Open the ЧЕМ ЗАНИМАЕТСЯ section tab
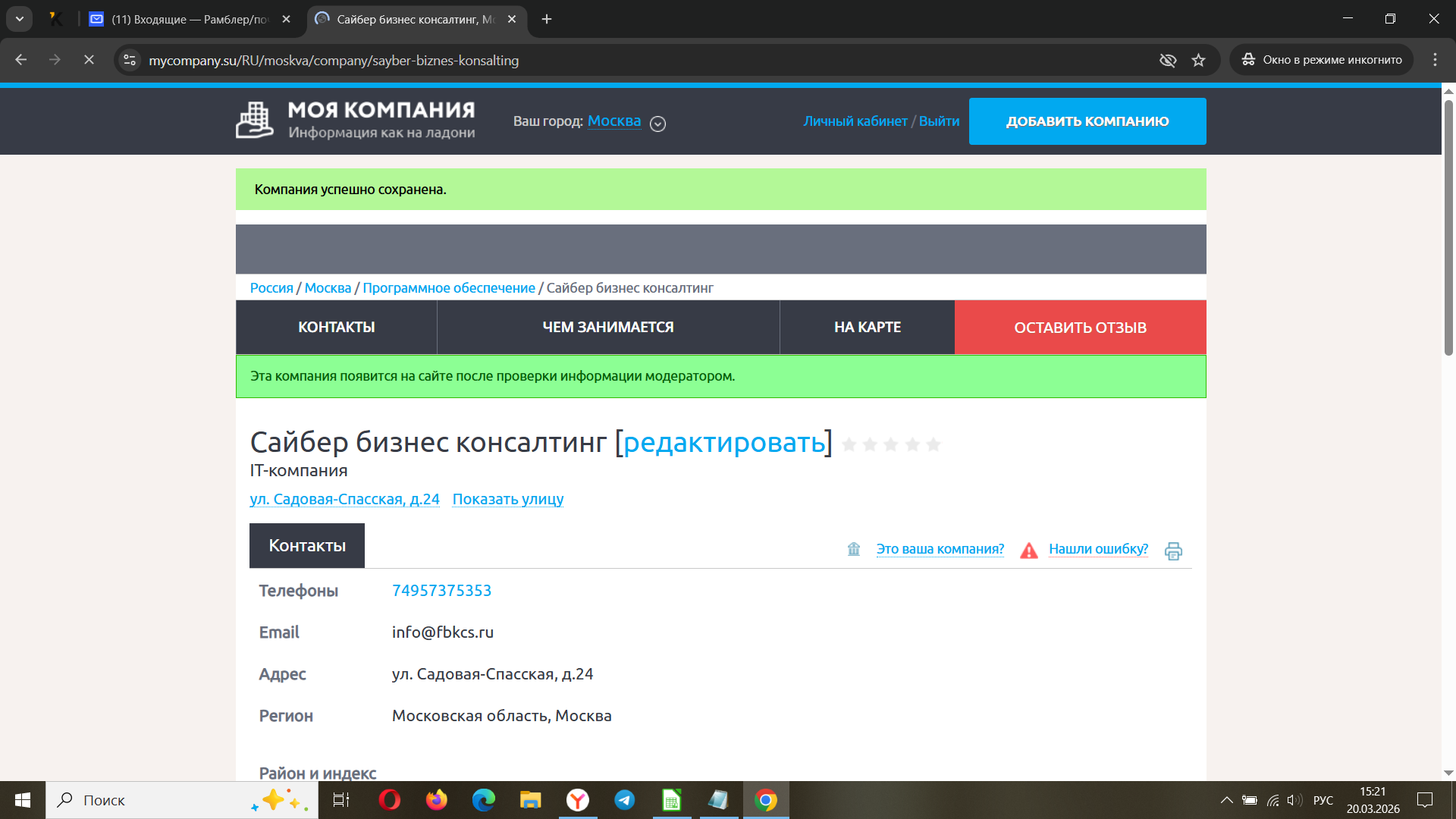 607,328
